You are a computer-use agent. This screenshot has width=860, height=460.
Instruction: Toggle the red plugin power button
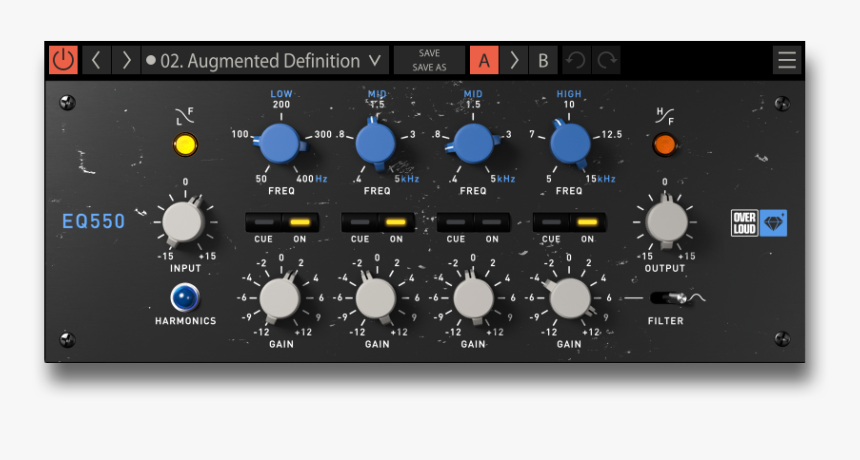point(64,60)
